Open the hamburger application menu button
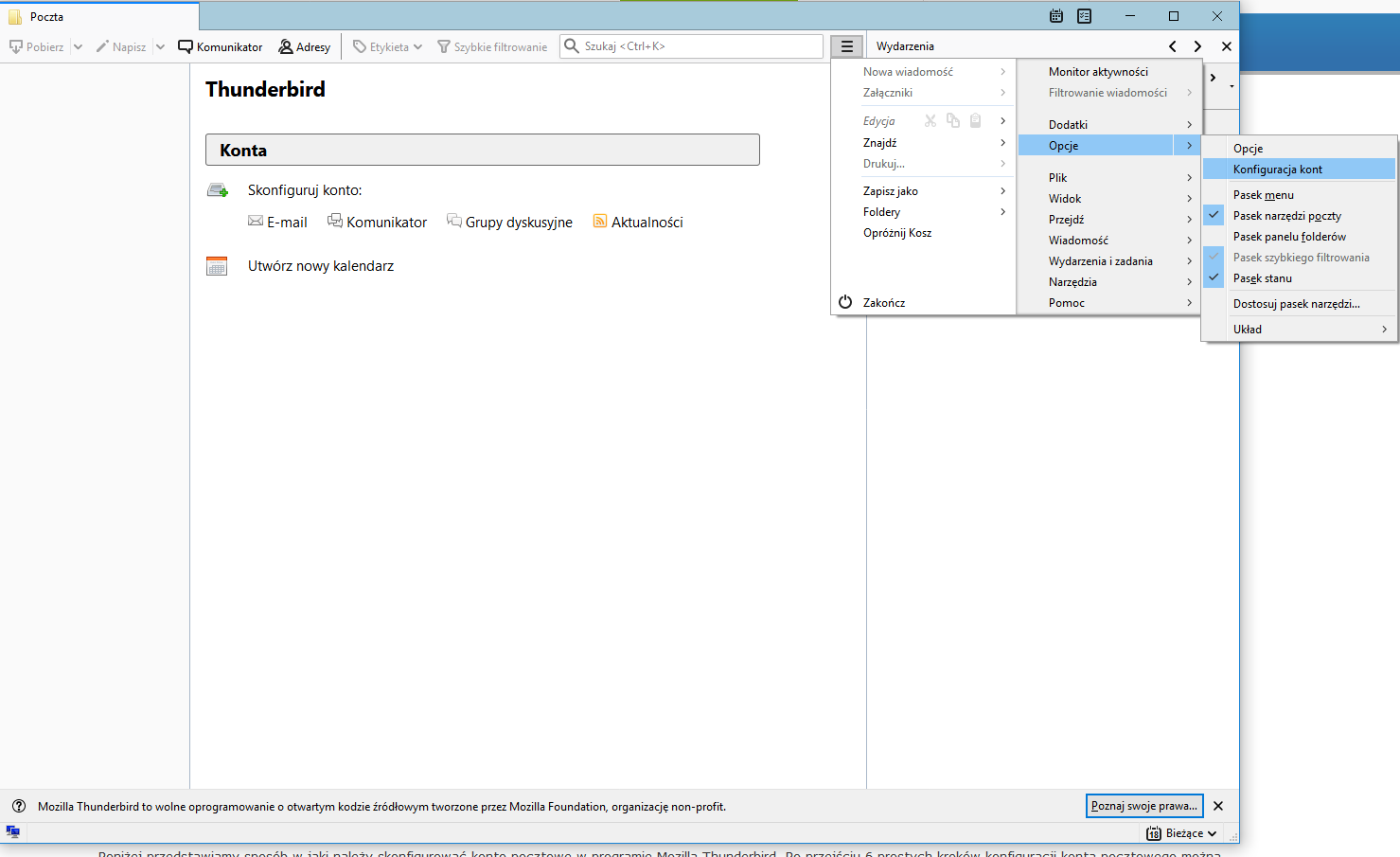This screenshot has height=857, width=1400. click(847, 46)
